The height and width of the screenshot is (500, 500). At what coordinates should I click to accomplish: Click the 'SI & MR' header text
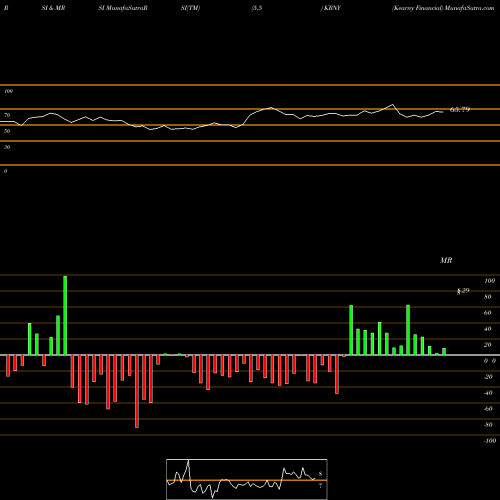53,8
